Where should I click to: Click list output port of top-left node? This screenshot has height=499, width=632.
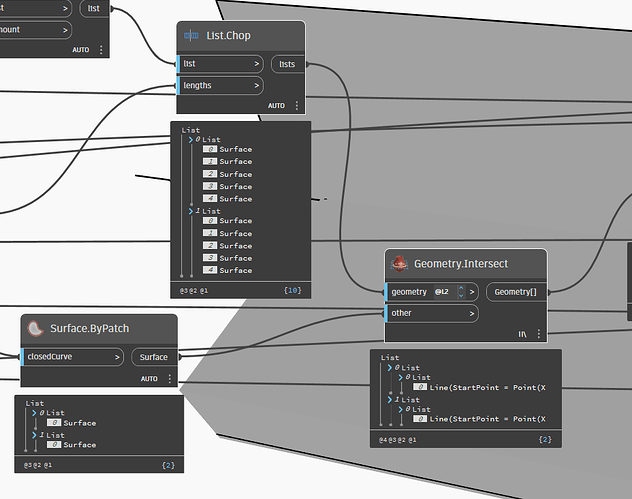click(x=95, y=8)
